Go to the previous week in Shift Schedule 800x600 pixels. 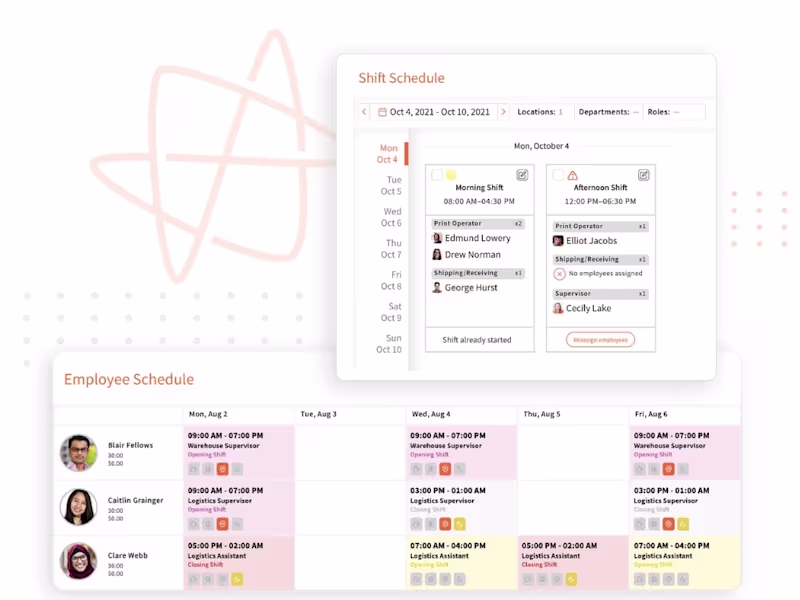tap(364, 112)
